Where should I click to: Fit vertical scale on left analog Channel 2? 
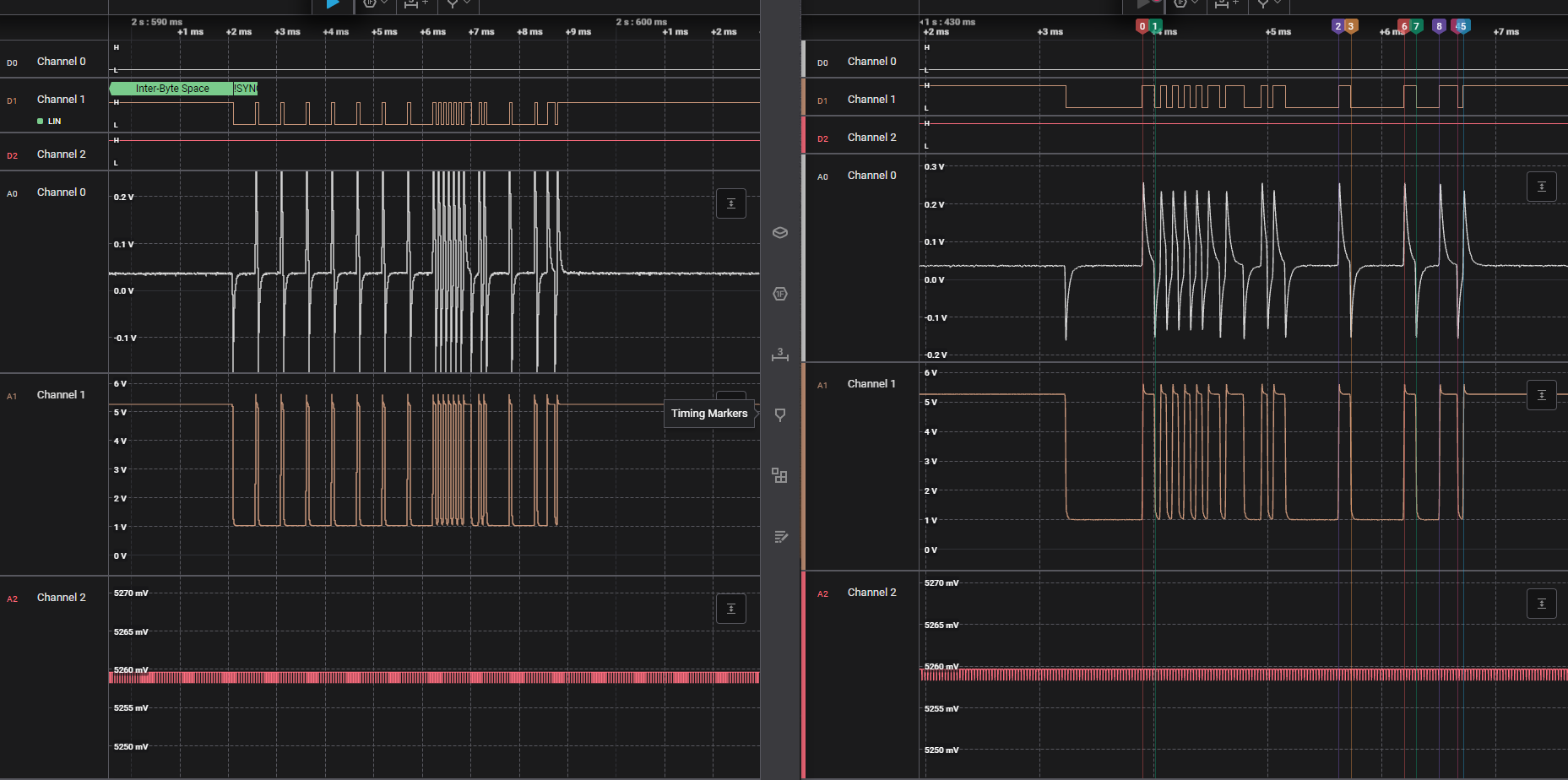tap(731, 609)
